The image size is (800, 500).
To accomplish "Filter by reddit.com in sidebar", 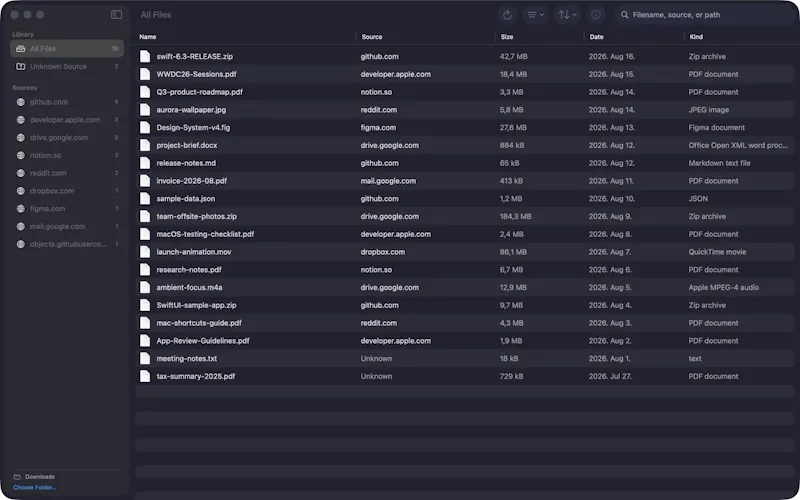I will (x=67, y=173).
